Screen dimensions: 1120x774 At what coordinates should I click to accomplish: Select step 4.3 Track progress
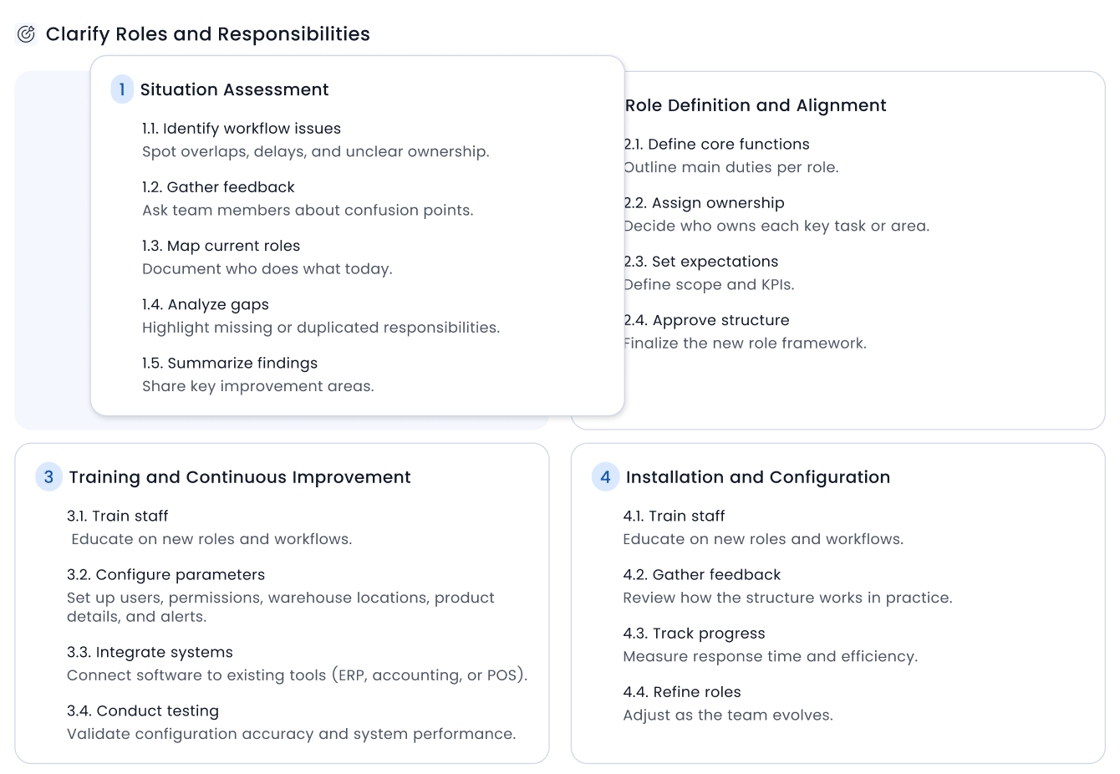point(694,633)
